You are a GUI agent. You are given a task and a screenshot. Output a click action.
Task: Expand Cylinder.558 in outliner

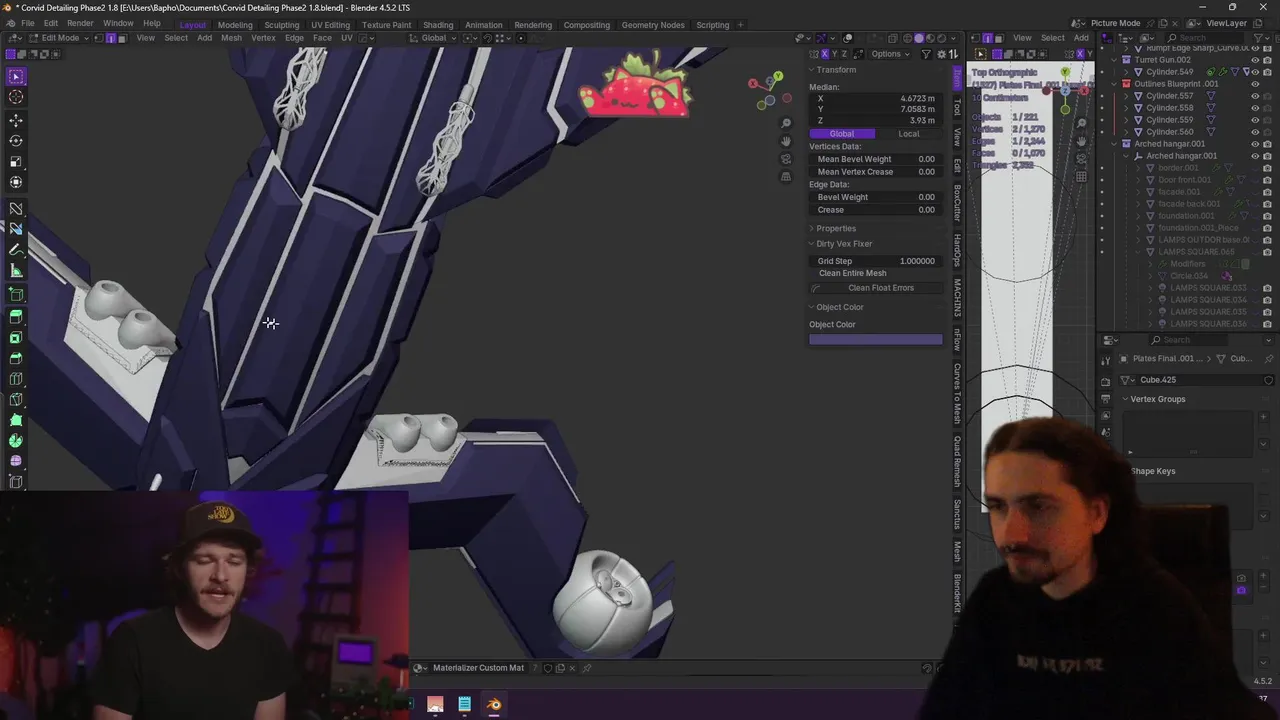click(1126, 108)
